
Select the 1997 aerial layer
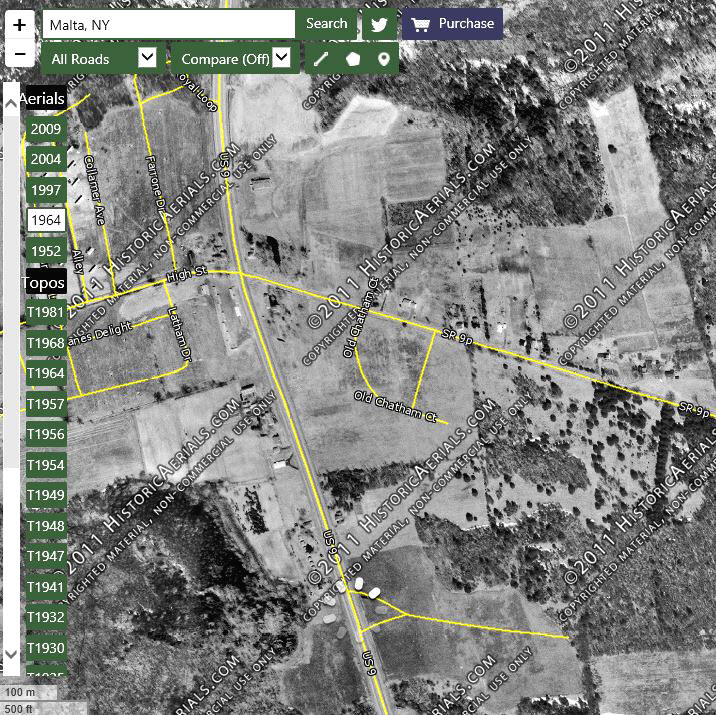[46, 190]
